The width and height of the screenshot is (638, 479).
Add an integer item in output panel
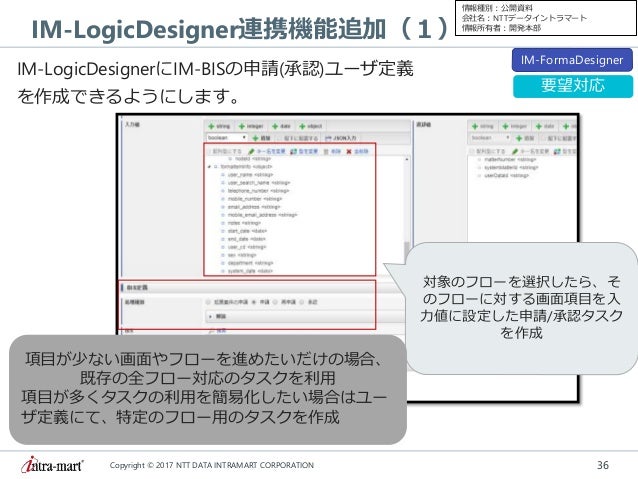[x=514, y=127]
